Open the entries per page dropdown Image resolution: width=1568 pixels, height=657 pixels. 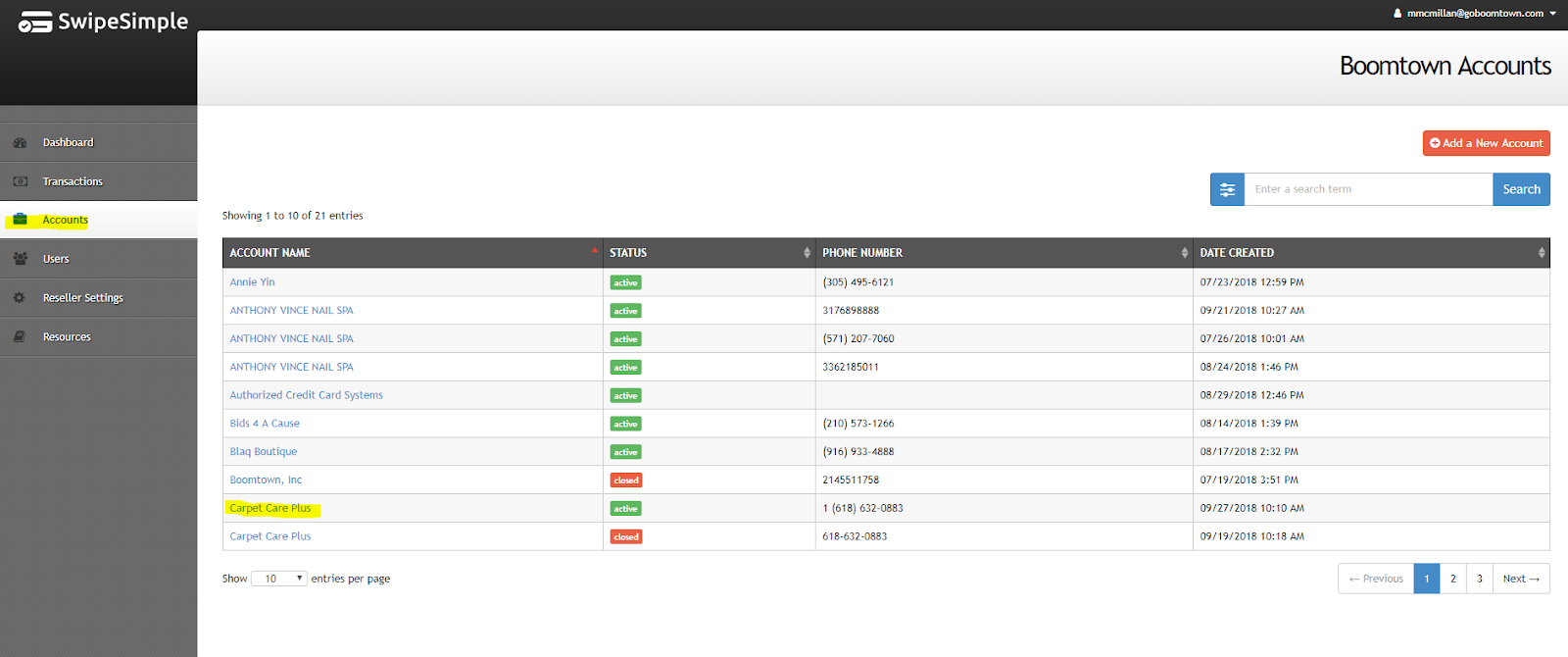pyautogui.click(x=279, y=579)
